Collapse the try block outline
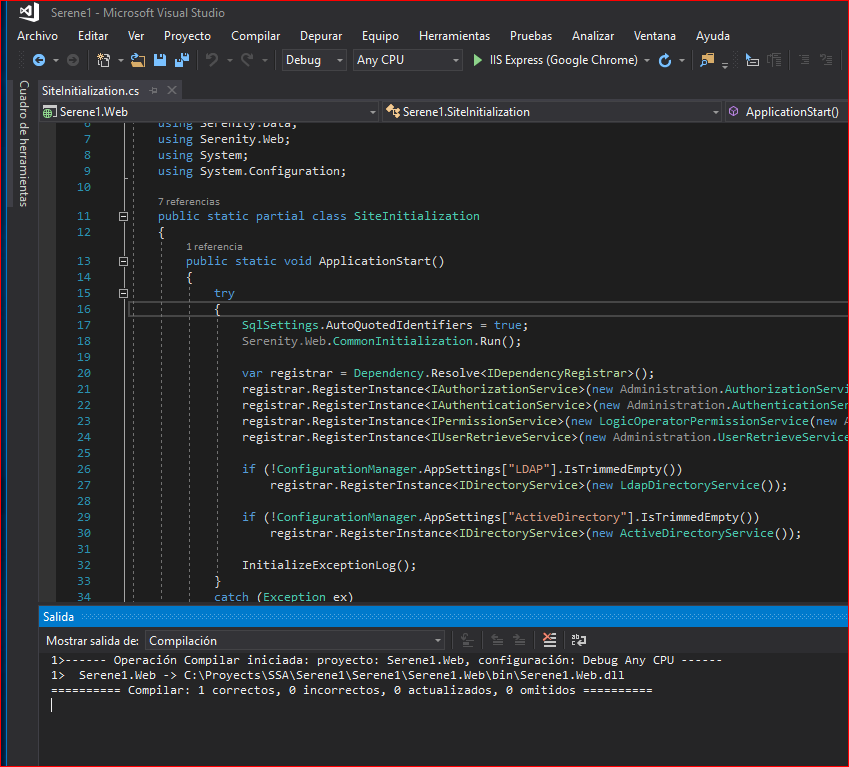 pyautogui.click(x=124, y=293)
